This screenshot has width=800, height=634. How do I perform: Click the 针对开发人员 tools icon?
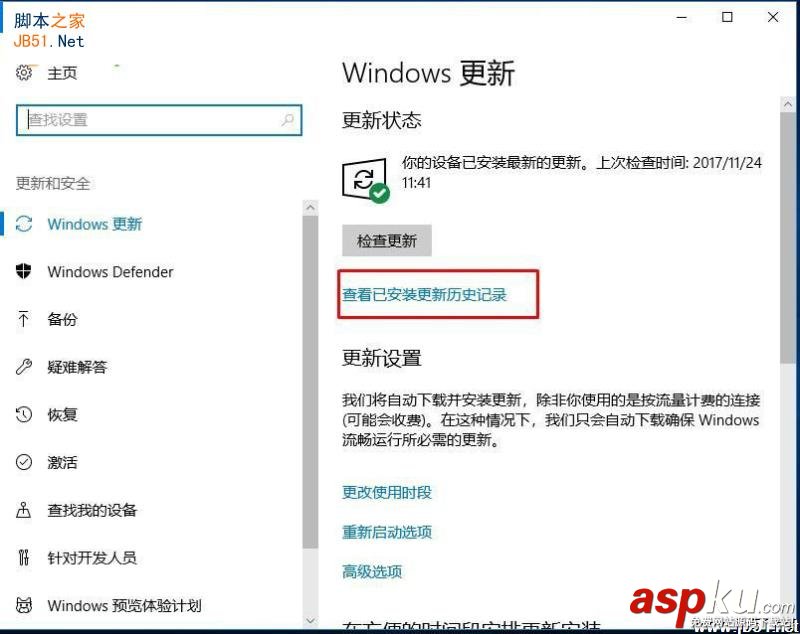point(23,557)
